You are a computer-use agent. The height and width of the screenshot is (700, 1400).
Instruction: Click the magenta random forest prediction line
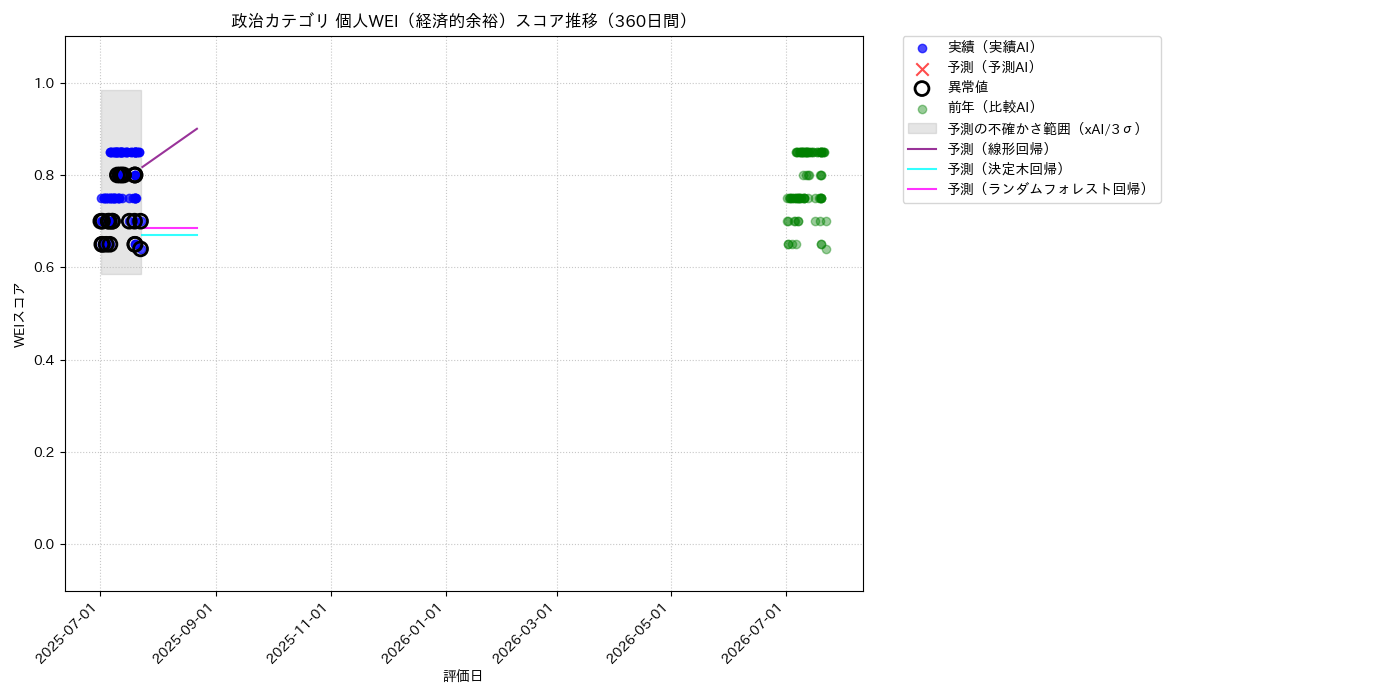pyautogui.click(x=169, y=228)
